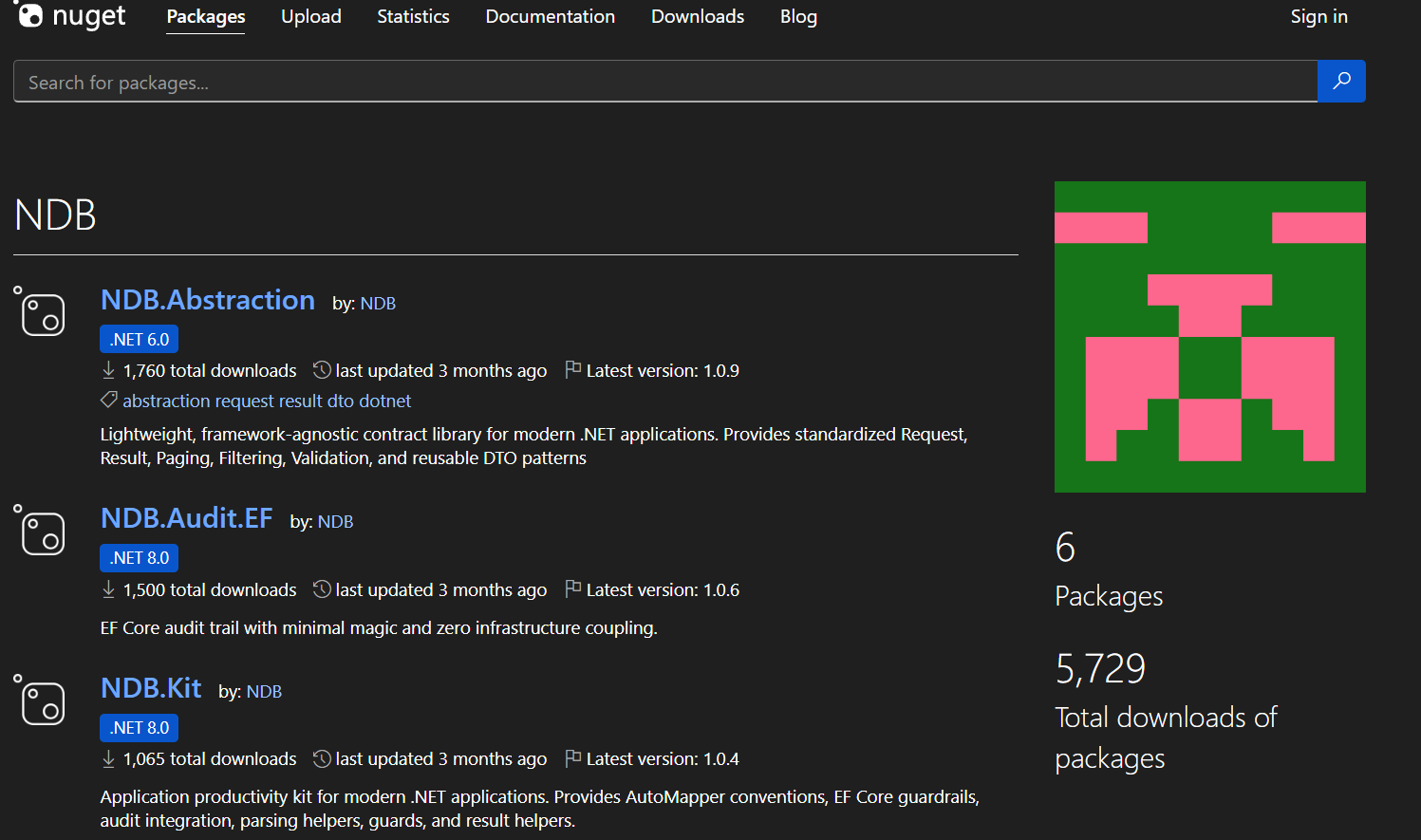Click flag icon by Latest version 1.0.6

(x=572, y=588)
